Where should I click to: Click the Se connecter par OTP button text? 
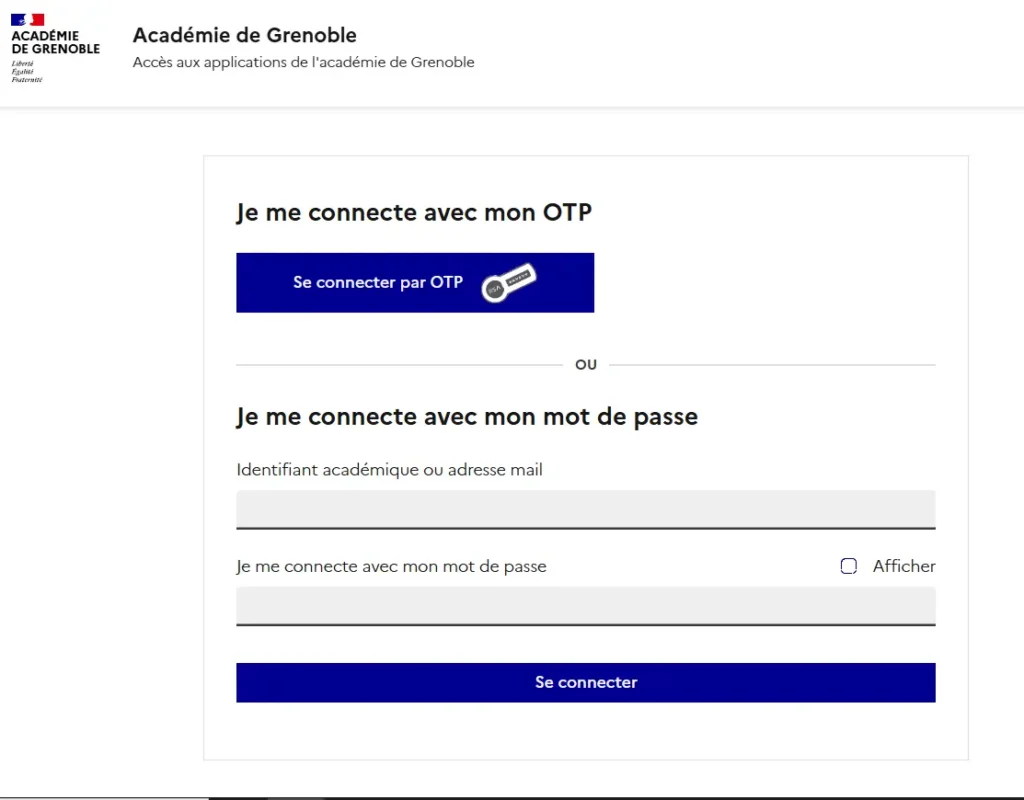[x=378, y=283]
